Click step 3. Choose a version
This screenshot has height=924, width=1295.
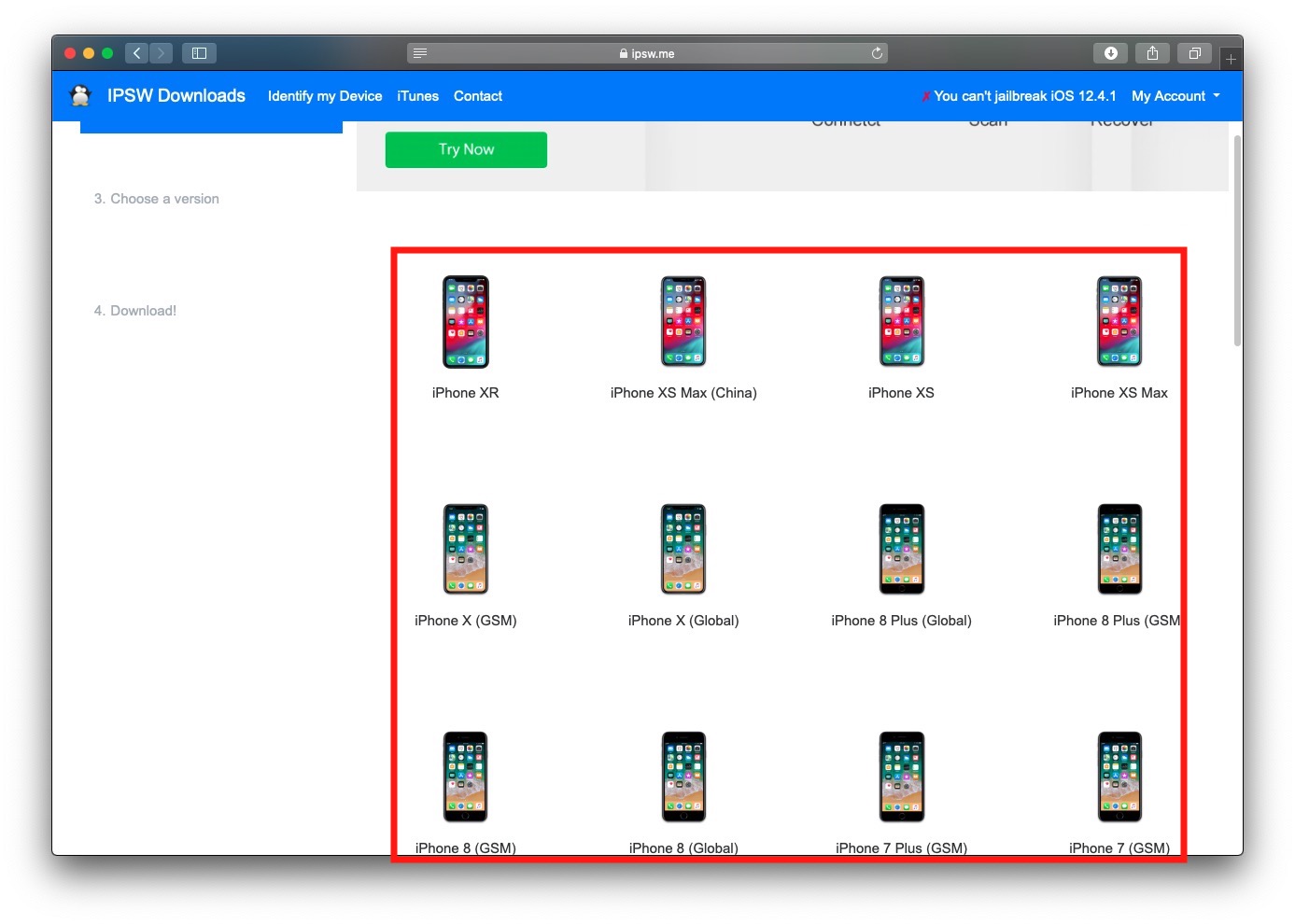[x=157, y=199]
